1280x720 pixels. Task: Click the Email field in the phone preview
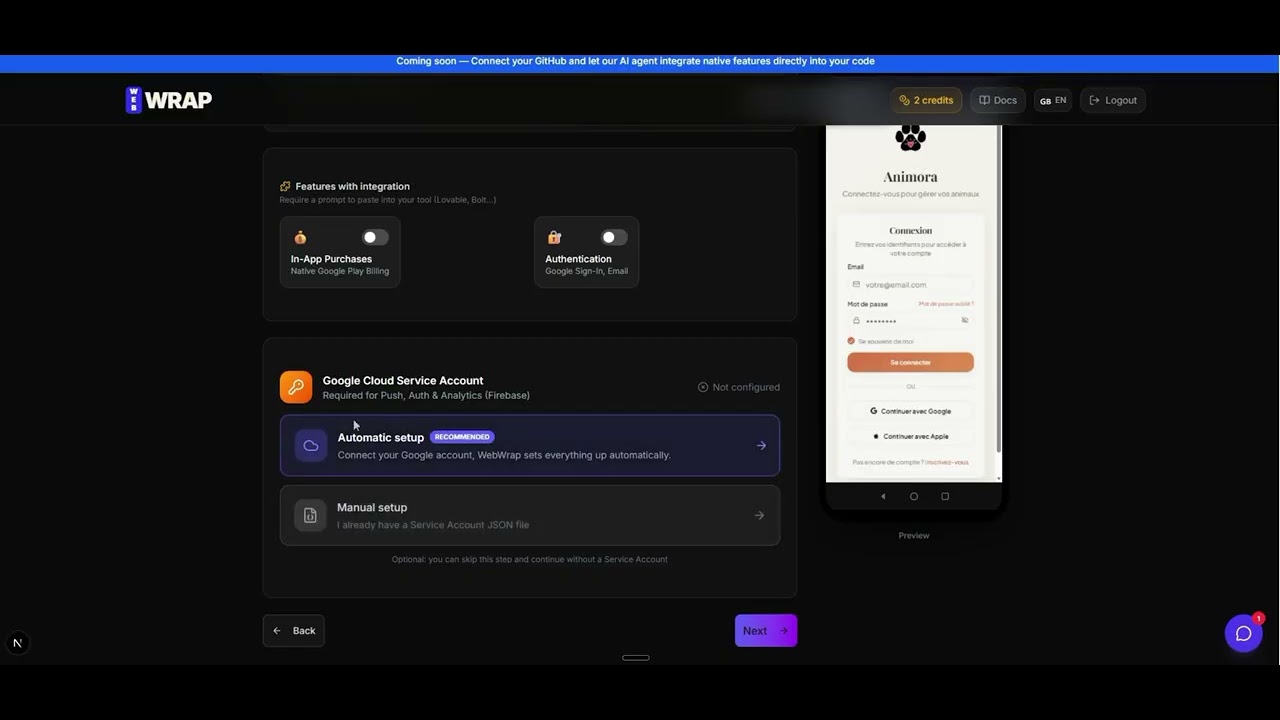(x=910, y=285)
